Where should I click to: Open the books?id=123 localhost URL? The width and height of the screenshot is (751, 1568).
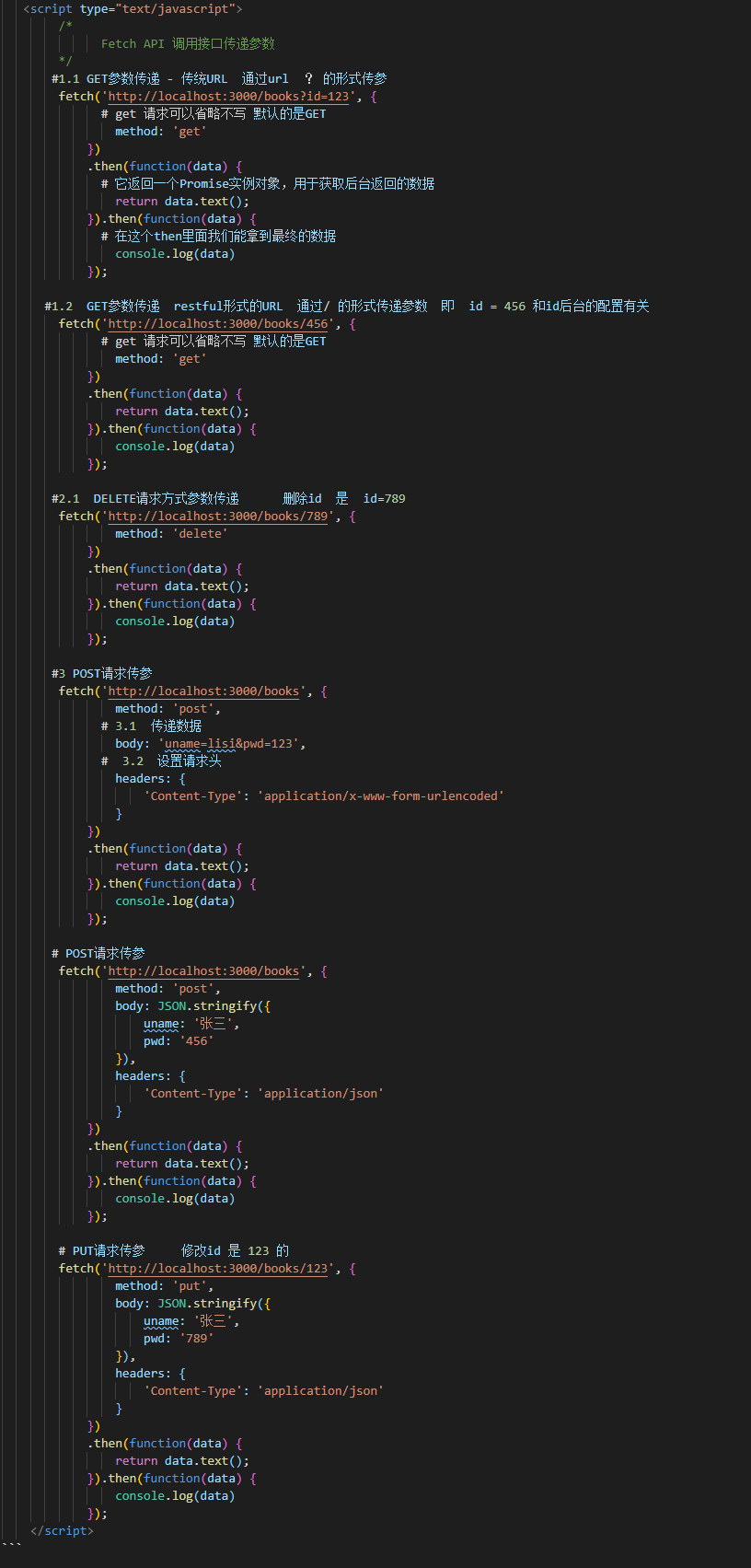tap(229, 97)
